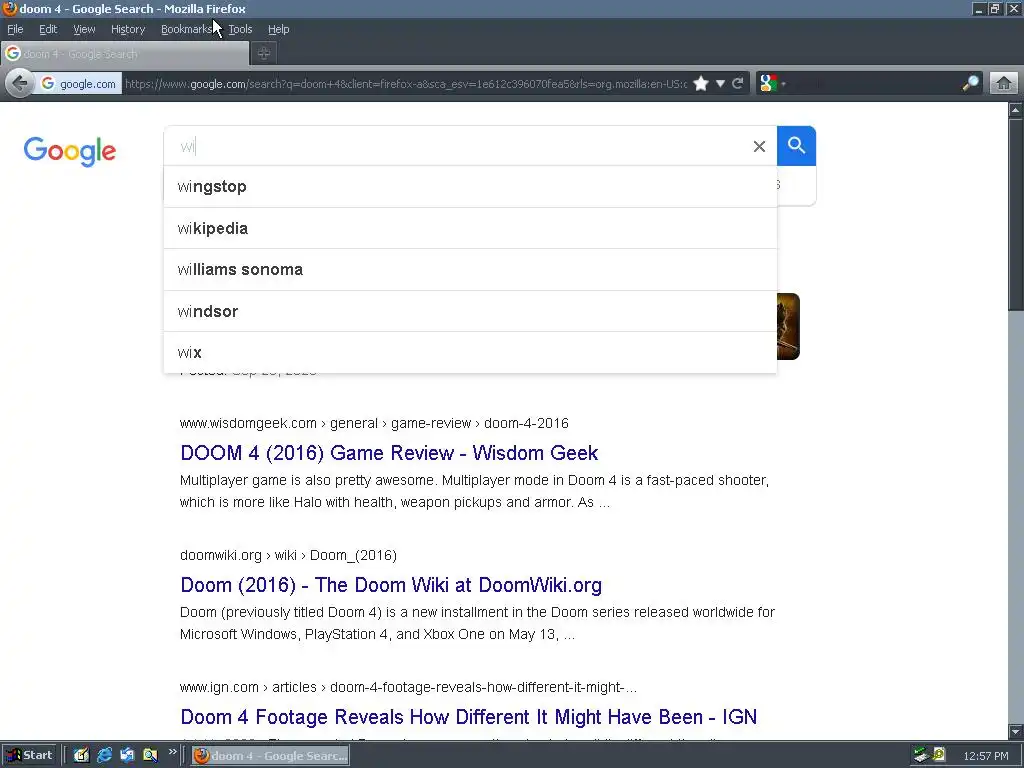Click the Google logo
Viewport: 1024px width, 768px height.
70,152
